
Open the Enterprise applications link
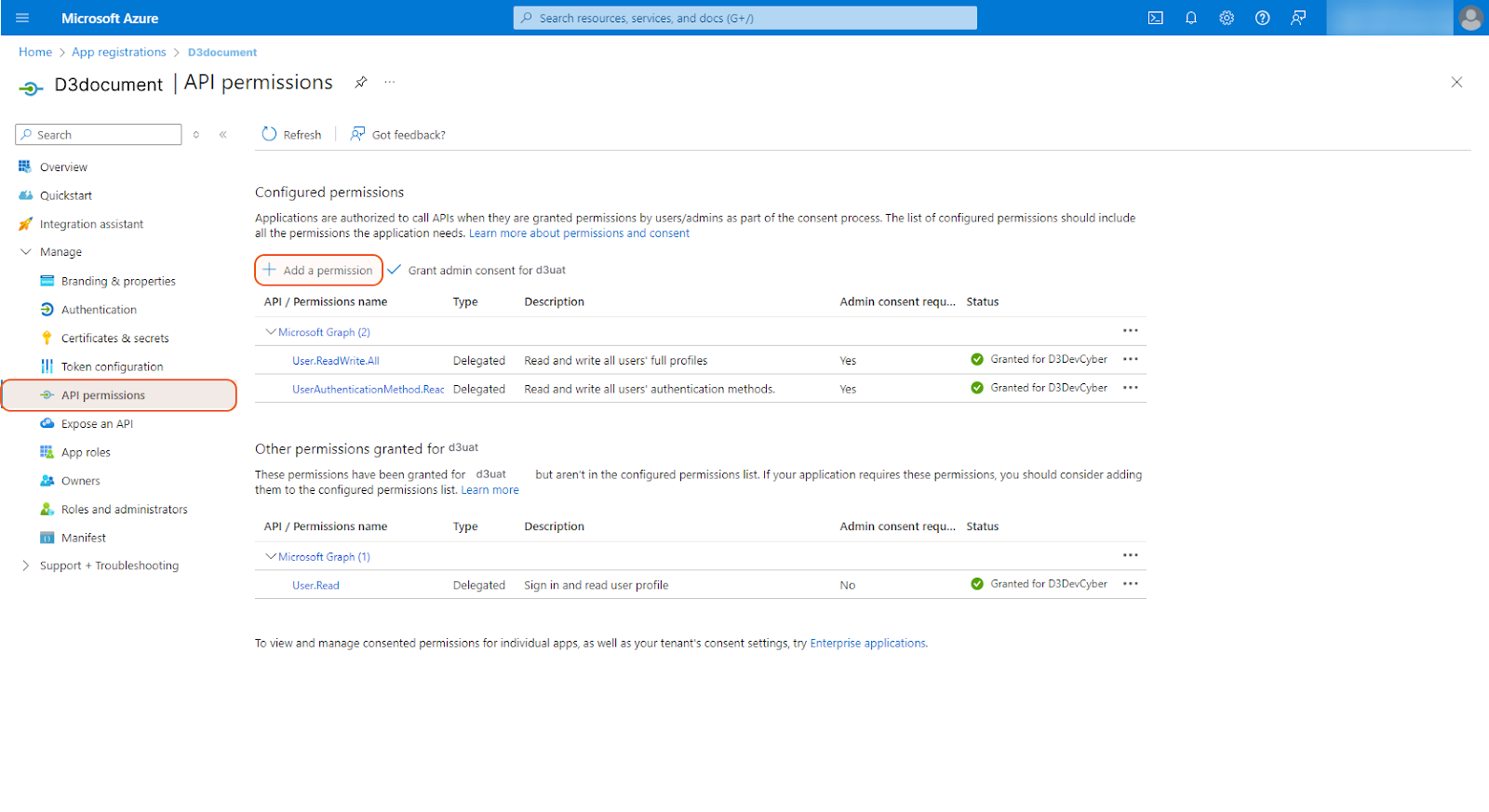point(867,643)
